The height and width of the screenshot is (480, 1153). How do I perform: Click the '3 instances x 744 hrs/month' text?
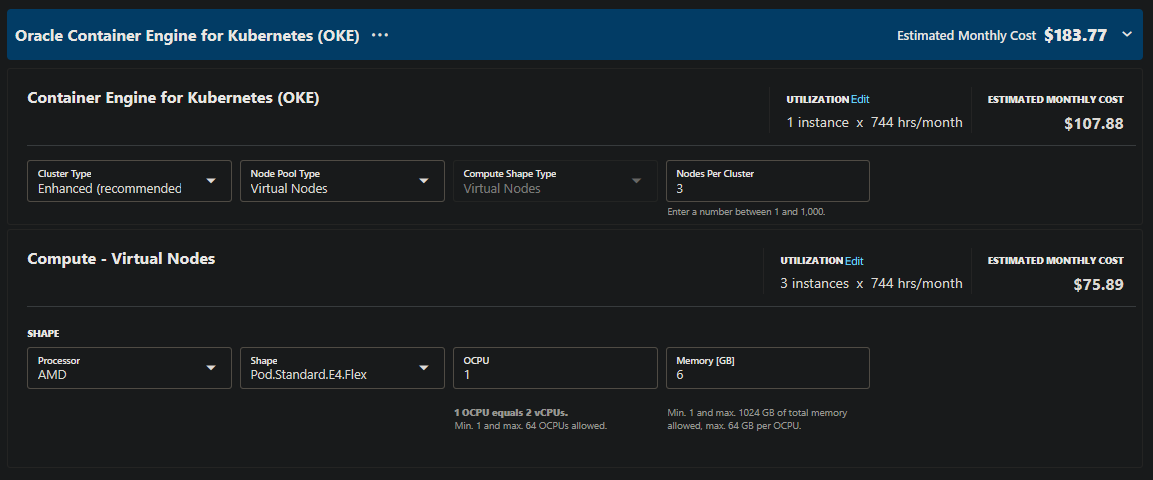[x=871, y=284]
